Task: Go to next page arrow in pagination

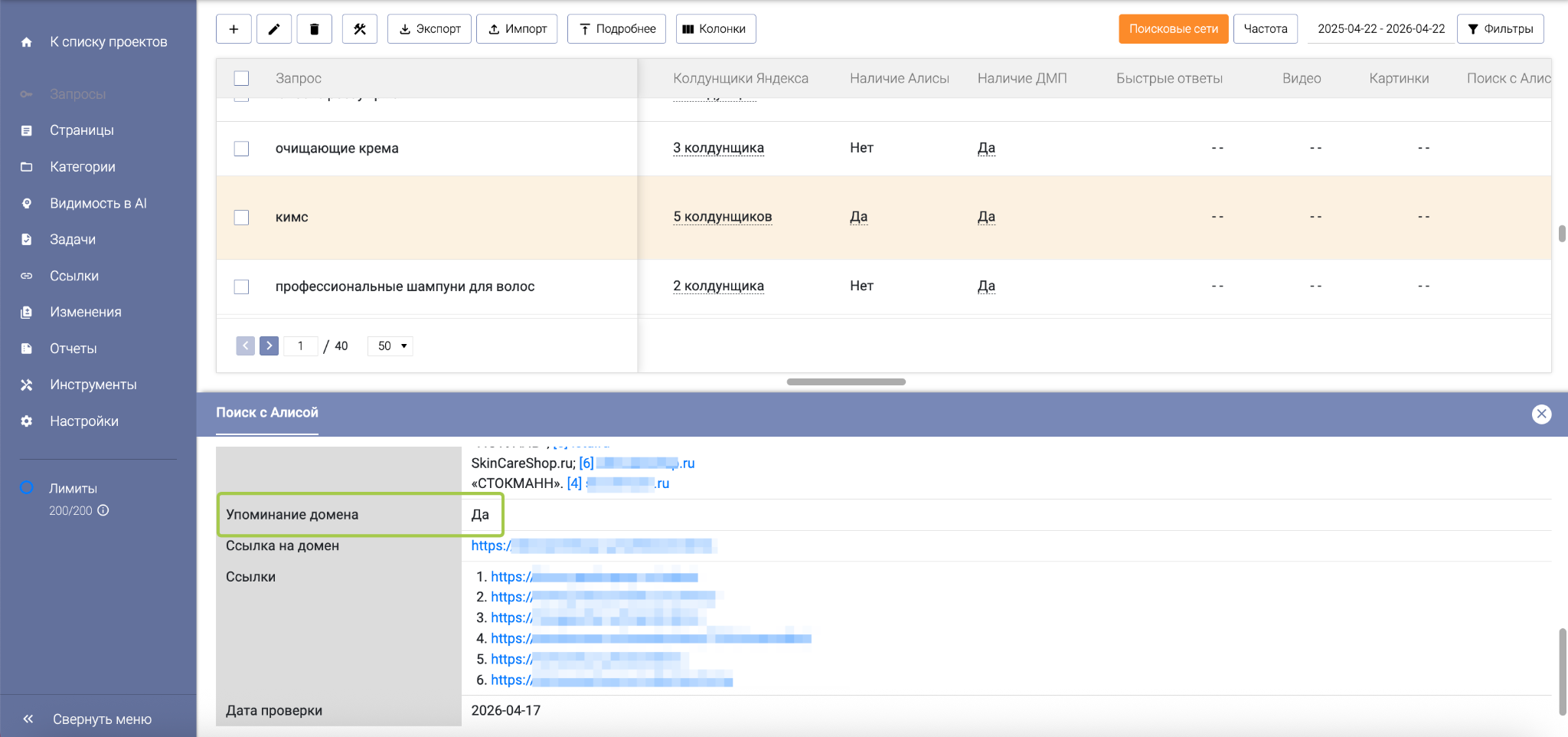Action: coord(269,346)
